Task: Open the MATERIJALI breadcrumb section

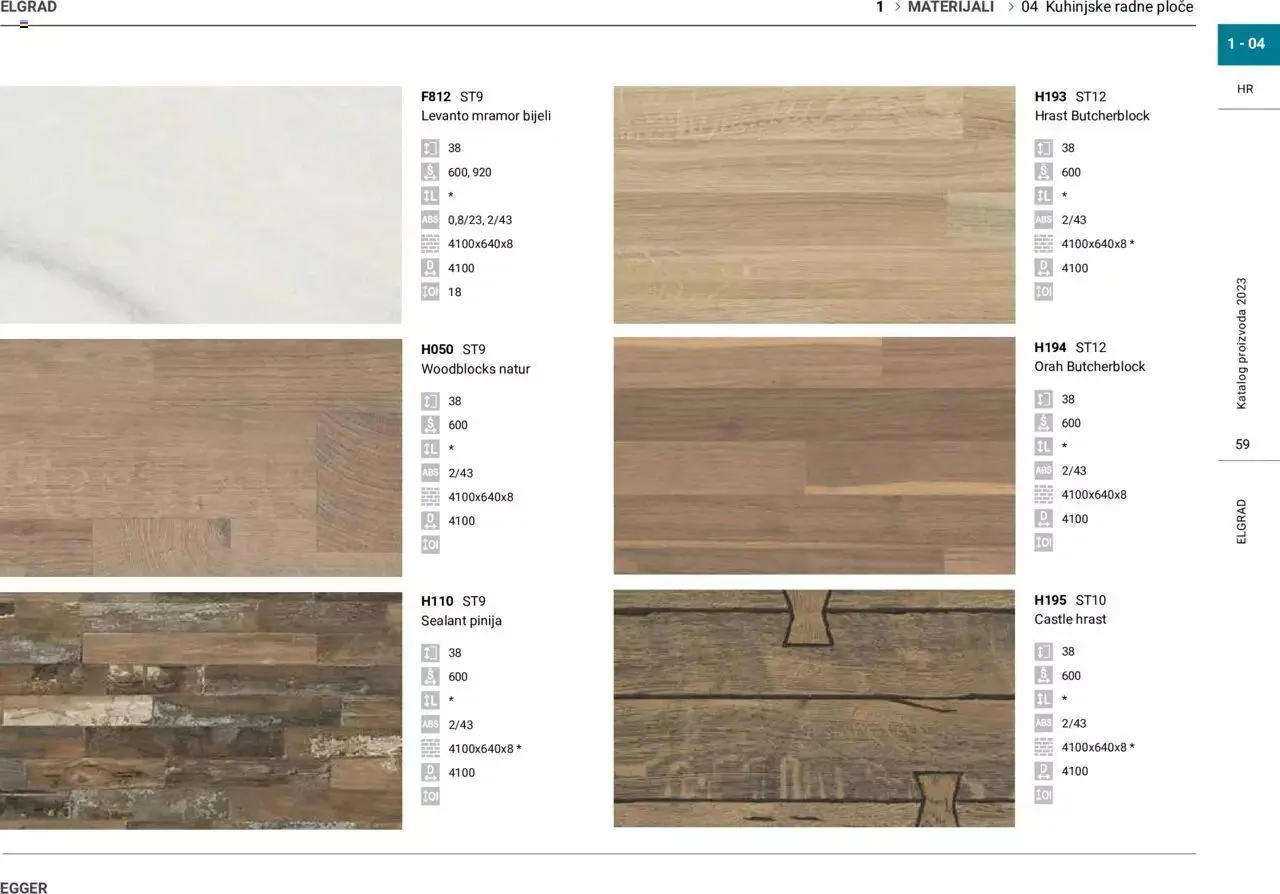Action: pos(950,7)
